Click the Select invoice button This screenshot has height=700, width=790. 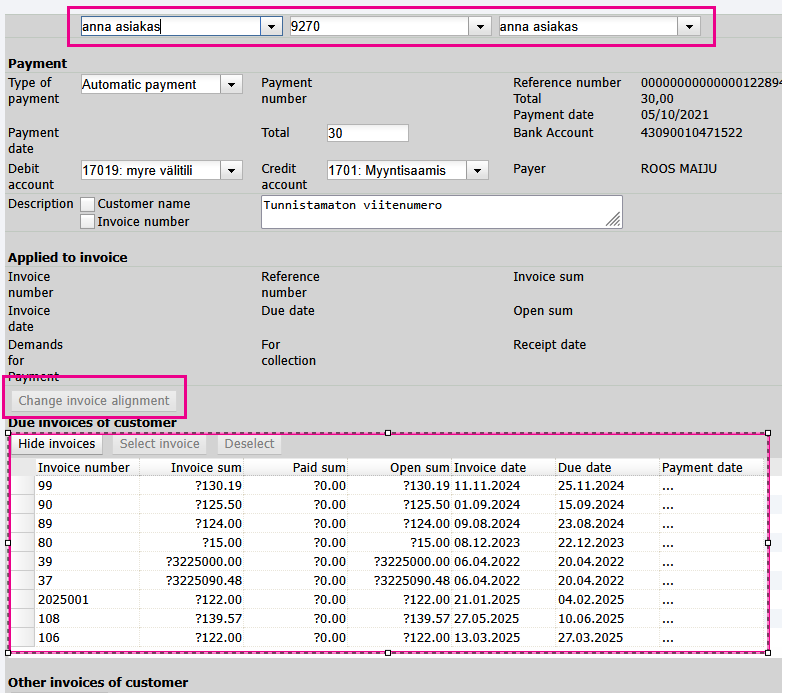point(159,444)
